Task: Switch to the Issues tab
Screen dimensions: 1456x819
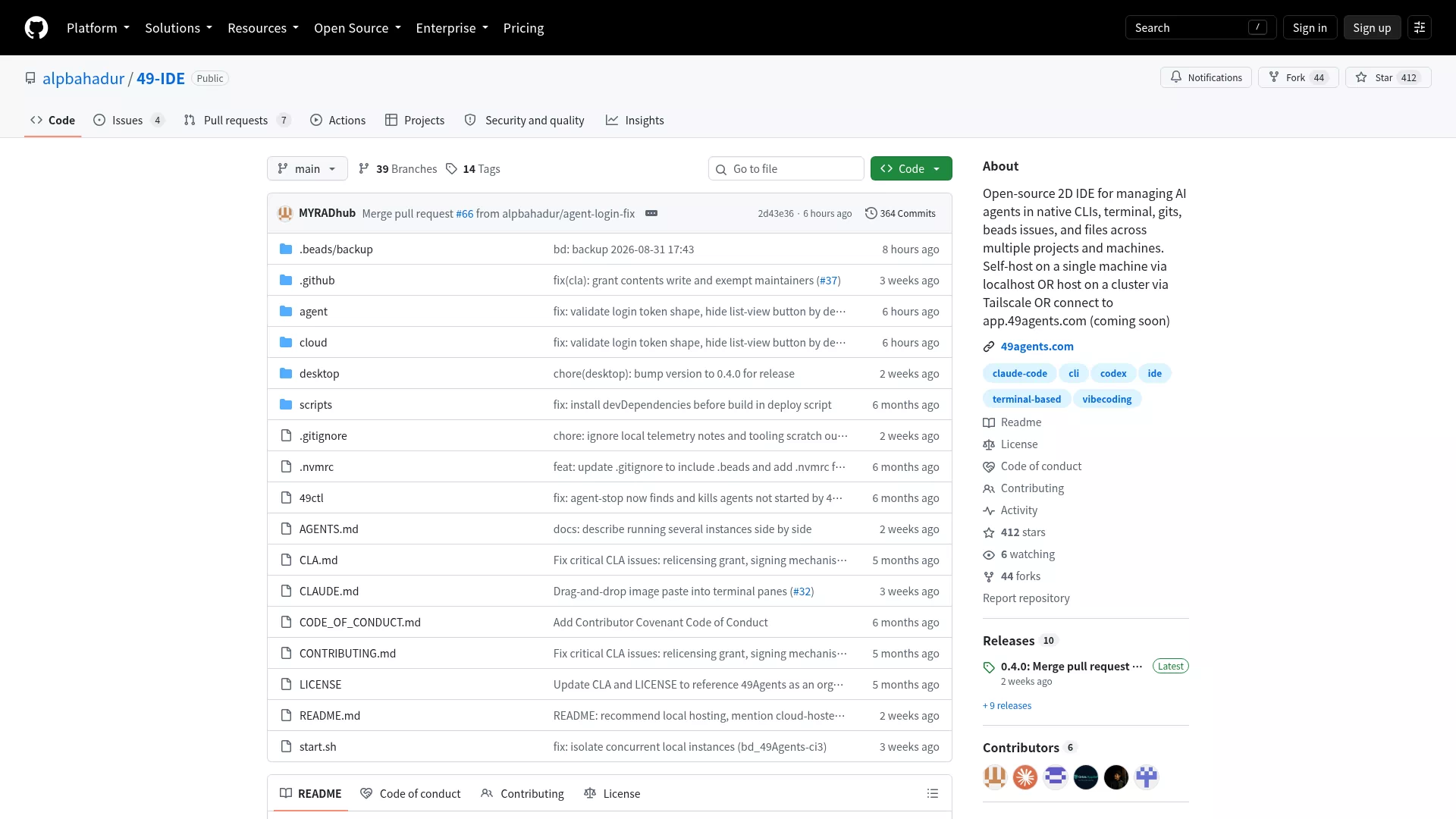Action: click(x=128, y=121)
